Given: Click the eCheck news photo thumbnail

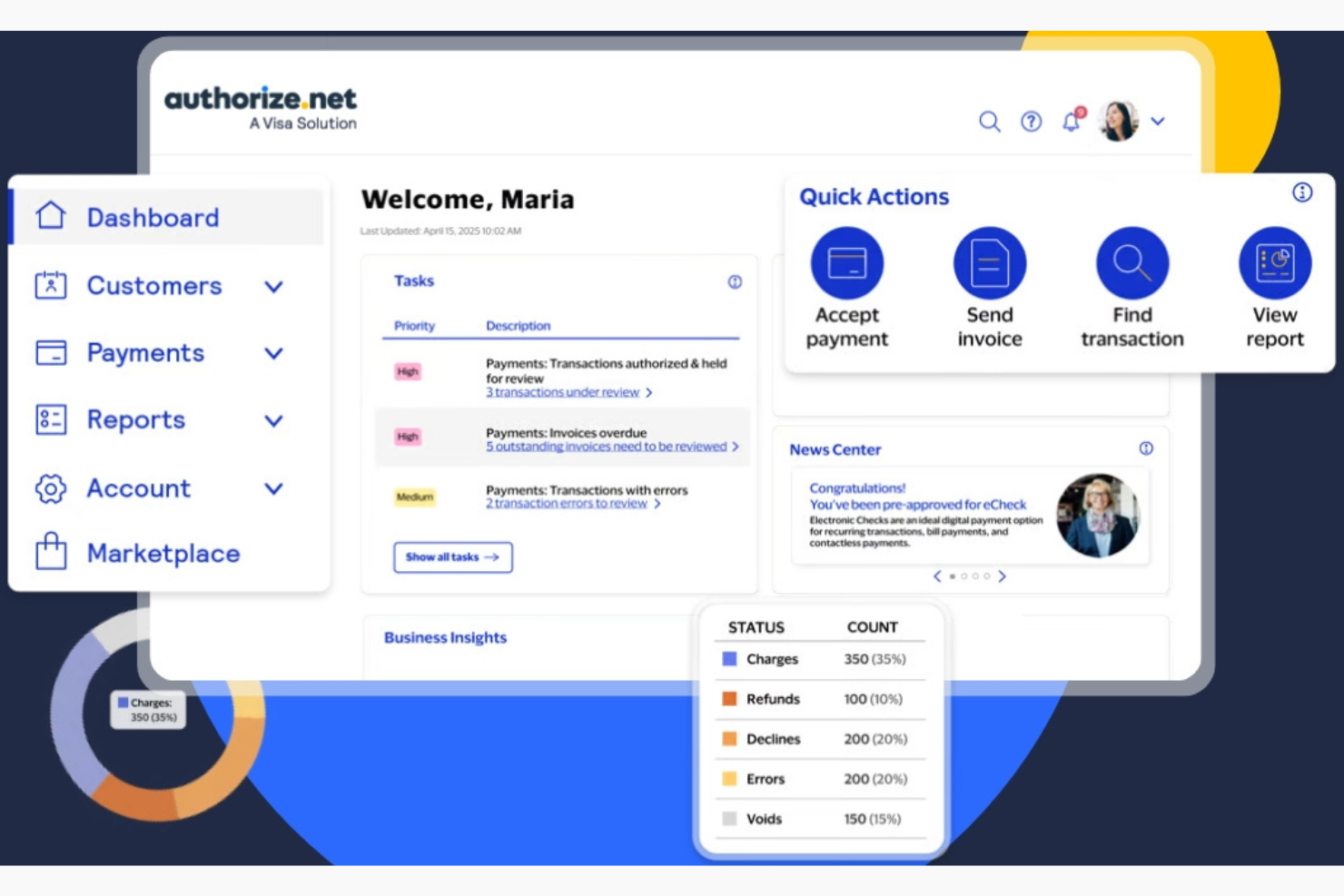Looking at the screenshot, I should coord(1098,515).
